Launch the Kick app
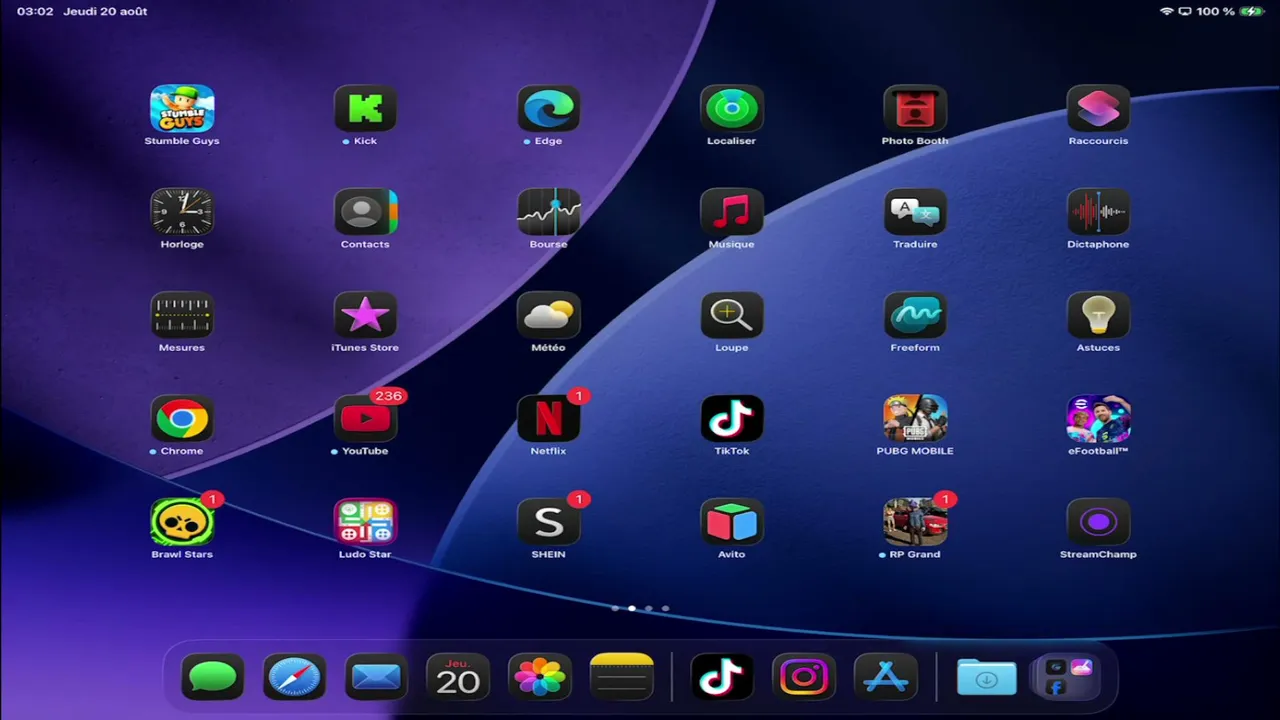 tap(365, 108)
